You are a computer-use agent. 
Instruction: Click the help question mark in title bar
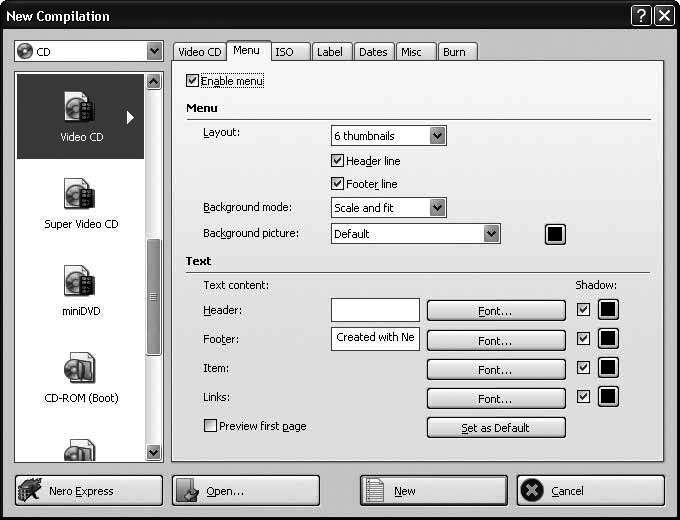point(641,16)
